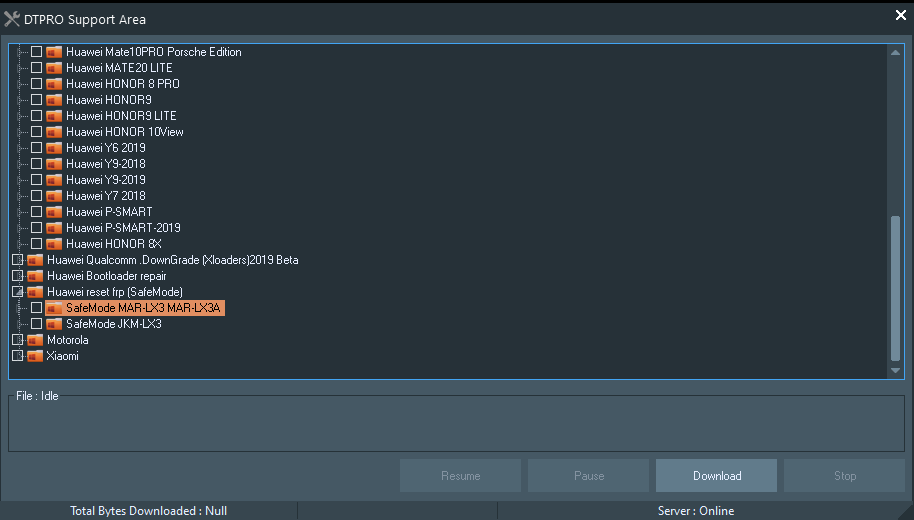Select Huawei P-SMART row text
Screen dimensions: 914x520
[x=109, y=212]
